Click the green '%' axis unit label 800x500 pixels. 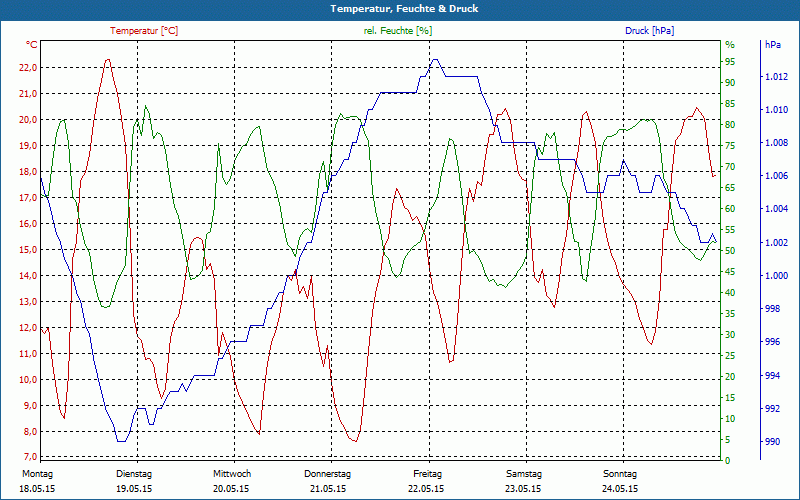click(730, 45)
